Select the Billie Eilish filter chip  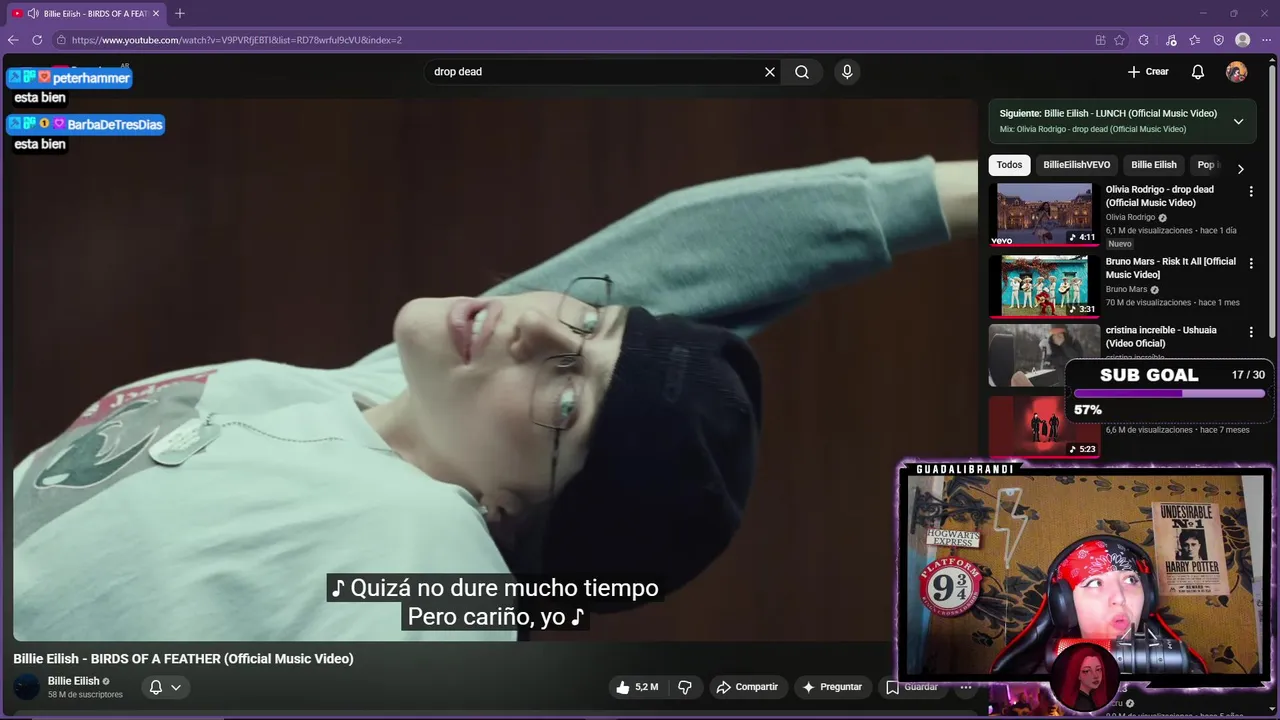1154,165
